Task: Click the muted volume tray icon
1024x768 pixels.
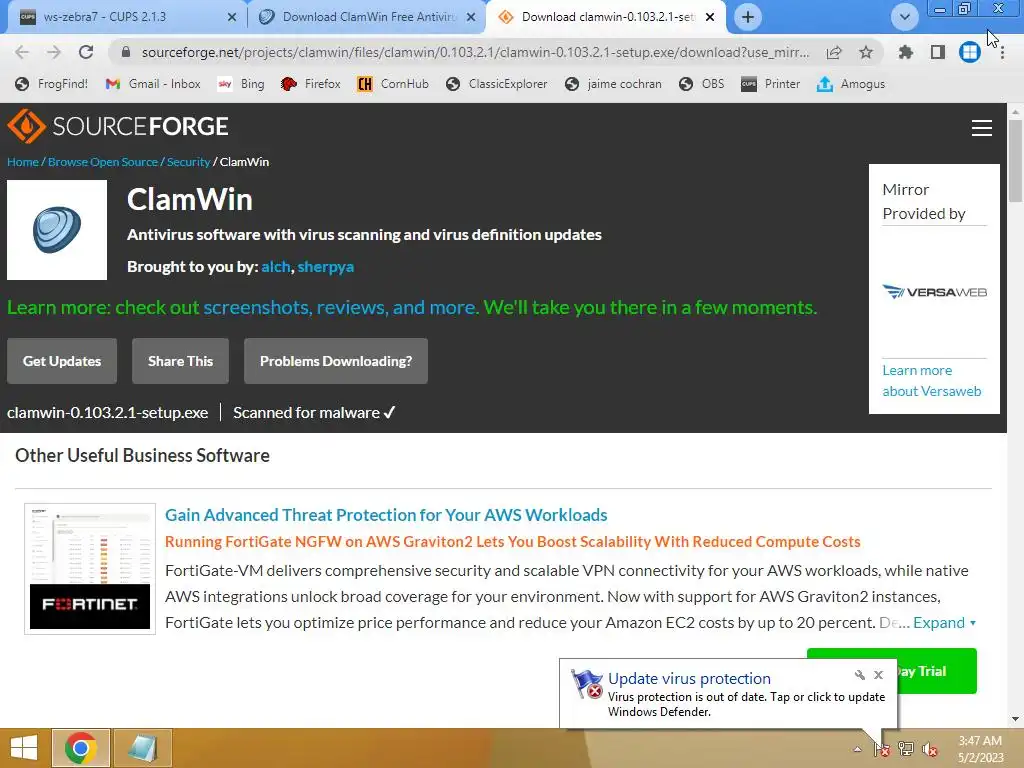Action: tap(930, 749)
